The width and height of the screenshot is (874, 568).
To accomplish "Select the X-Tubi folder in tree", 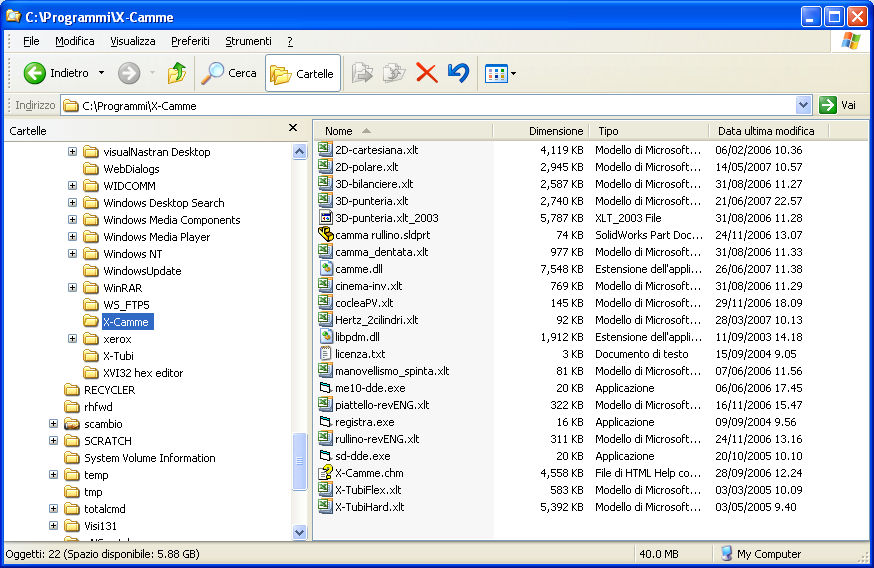I will 108,356.
